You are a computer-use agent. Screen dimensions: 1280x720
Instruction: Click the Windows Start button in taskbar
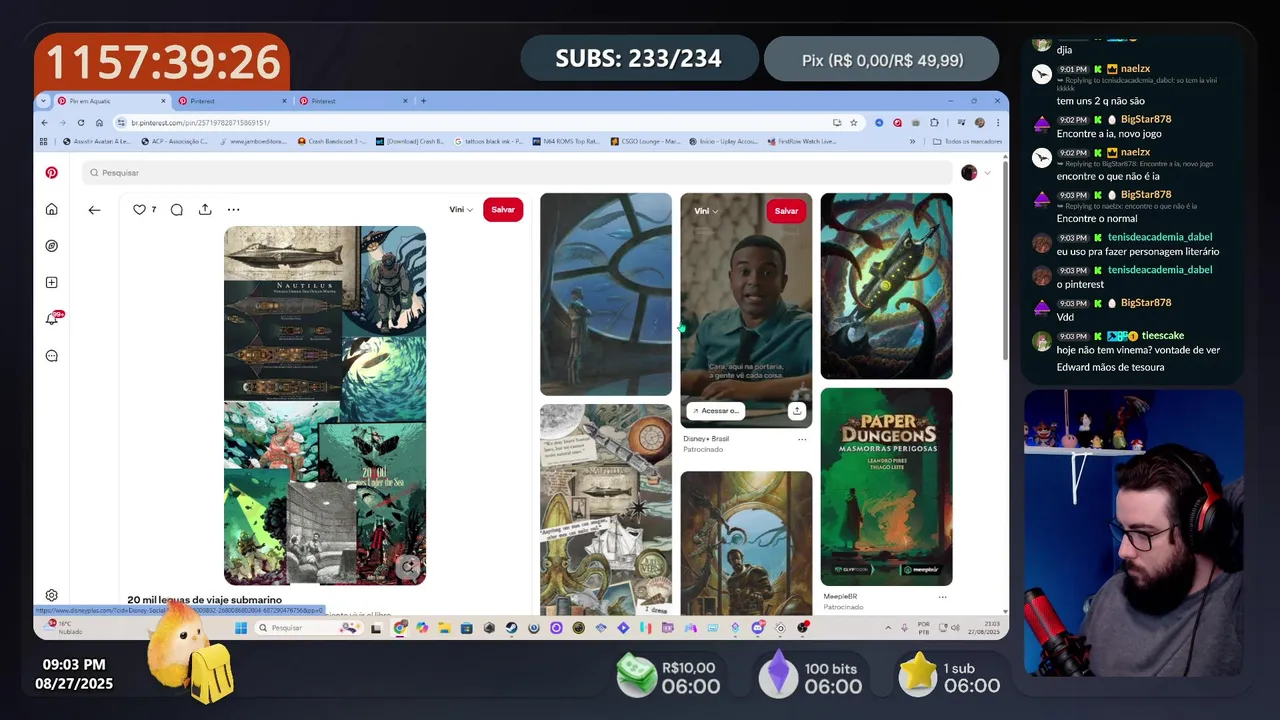pyautogui.click(x=241, y=628)
